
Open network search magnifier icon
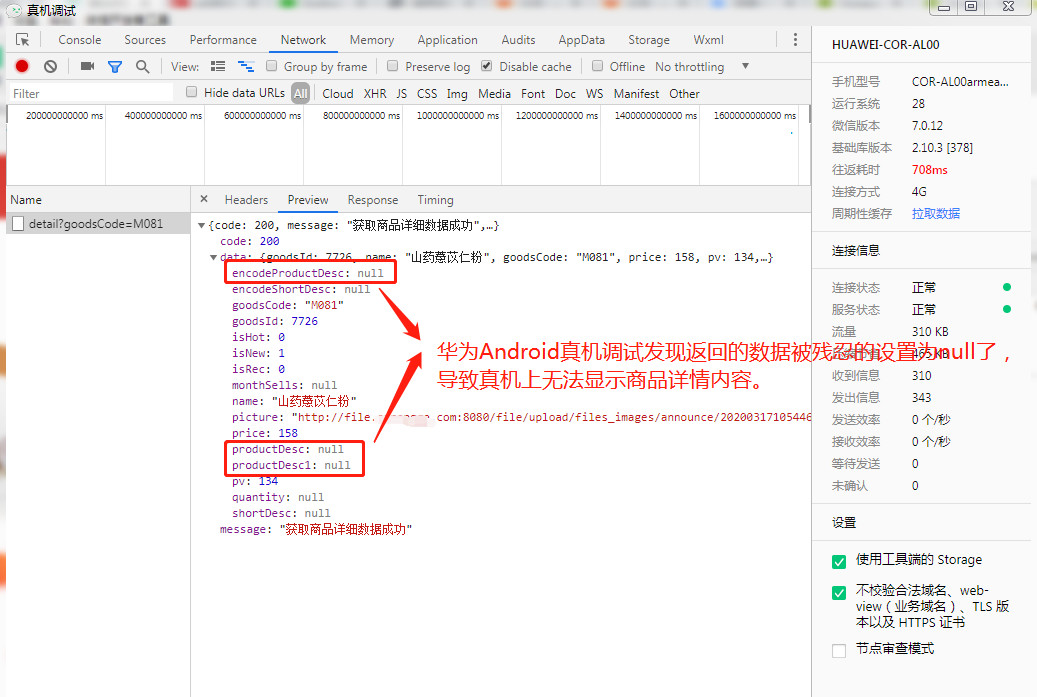click(x=142, y=66)
